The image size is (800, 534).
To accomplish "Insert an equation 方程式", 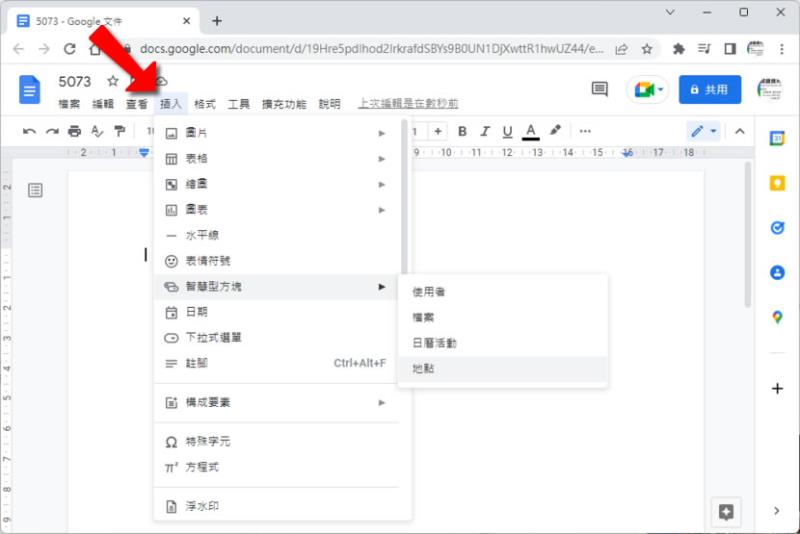I will click(x=276, y=467).
